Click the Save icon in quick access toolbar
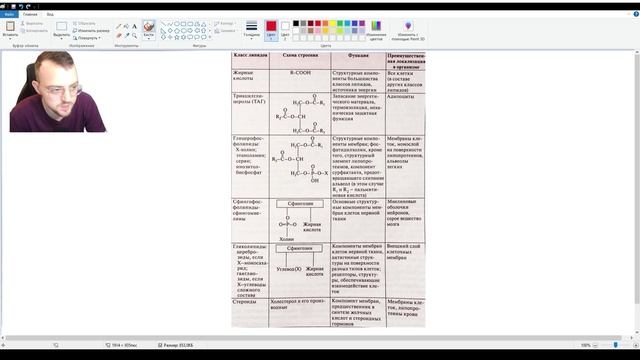This screenshot has height=360, width=640. point(13,7)
